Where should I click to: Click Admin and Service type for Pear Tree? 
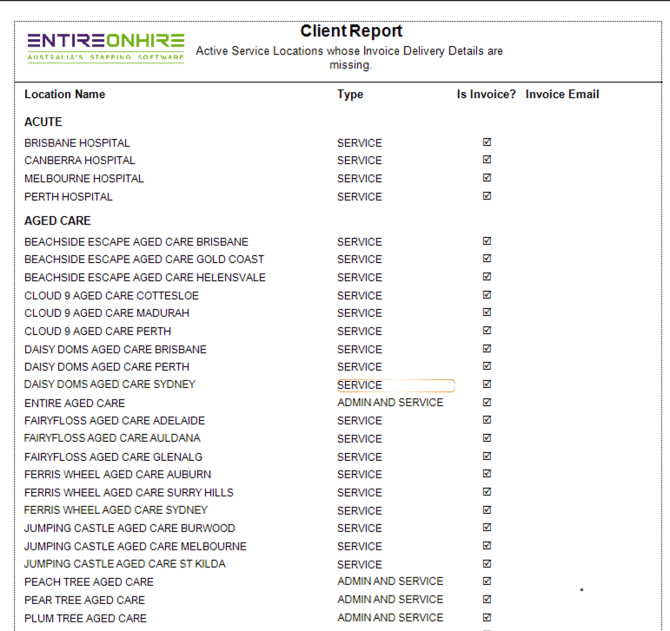pyautogui.click(x=390, y=600)
